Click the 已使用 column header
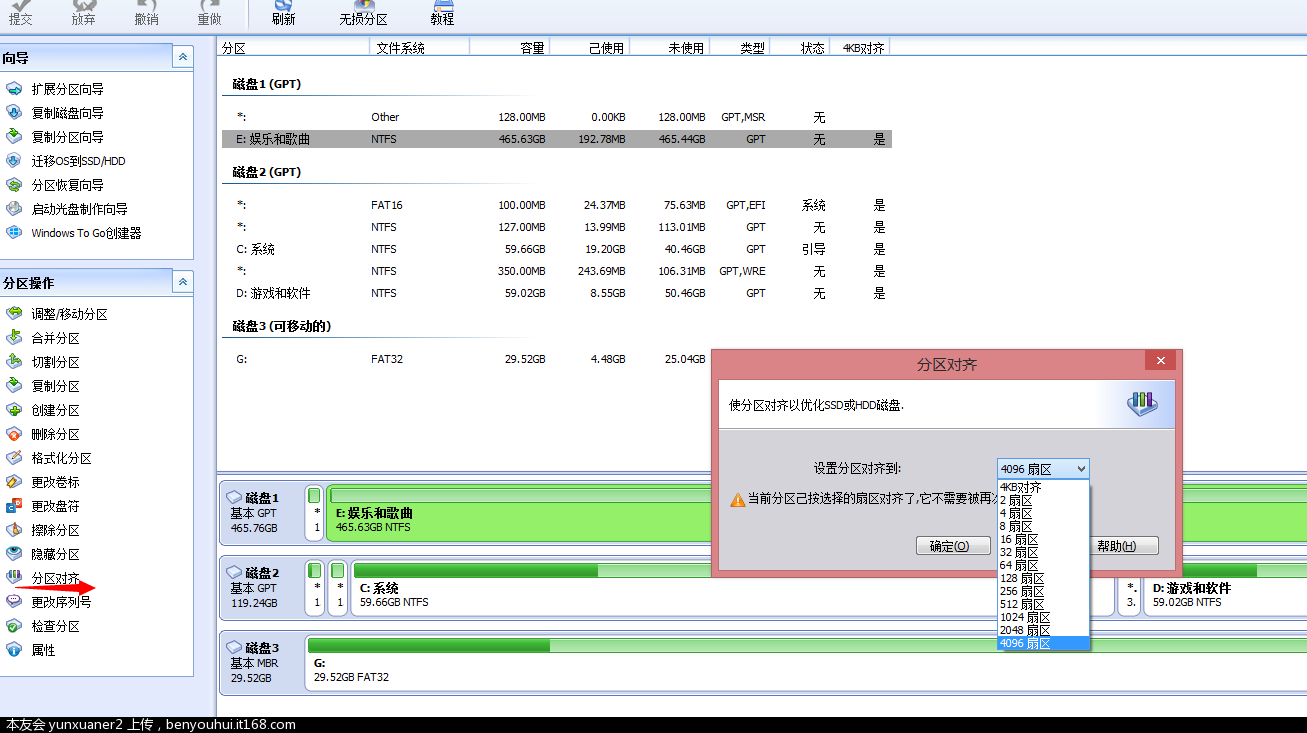Viewport: 1307px width, 733px height. [x=589, y=47]
